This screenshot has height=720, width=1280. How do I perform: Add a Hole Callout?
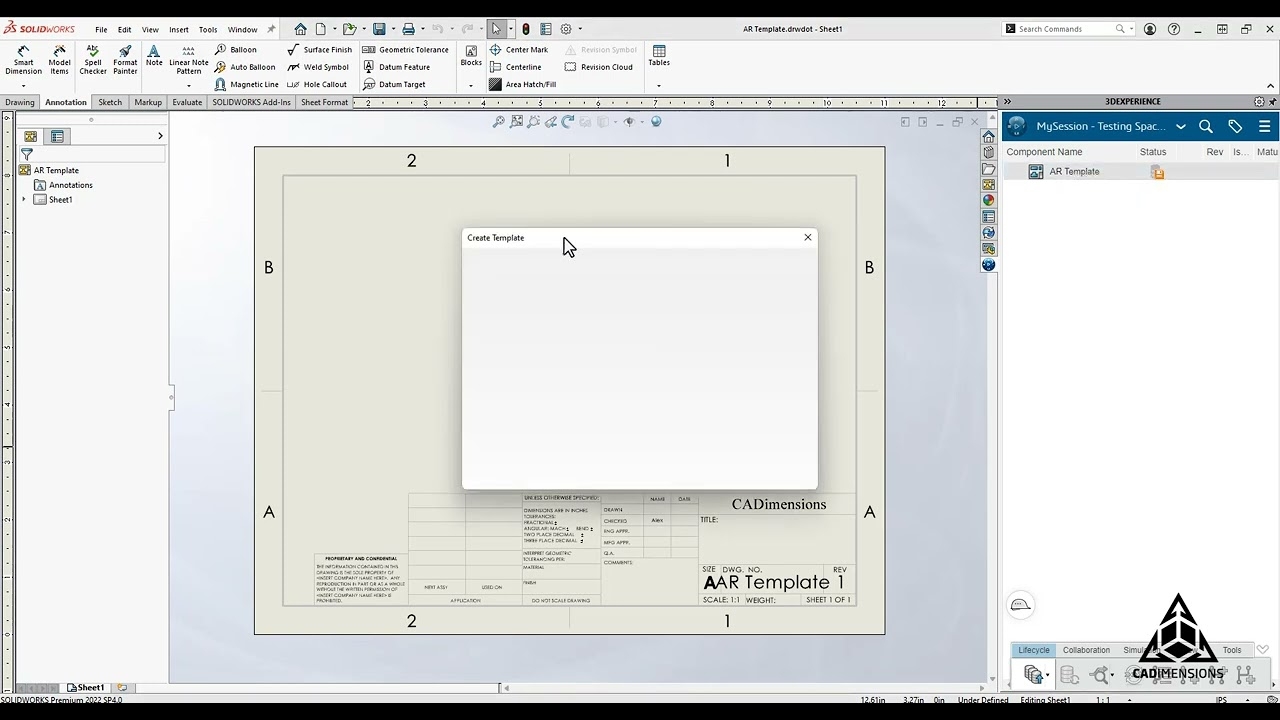click(318, 84)
